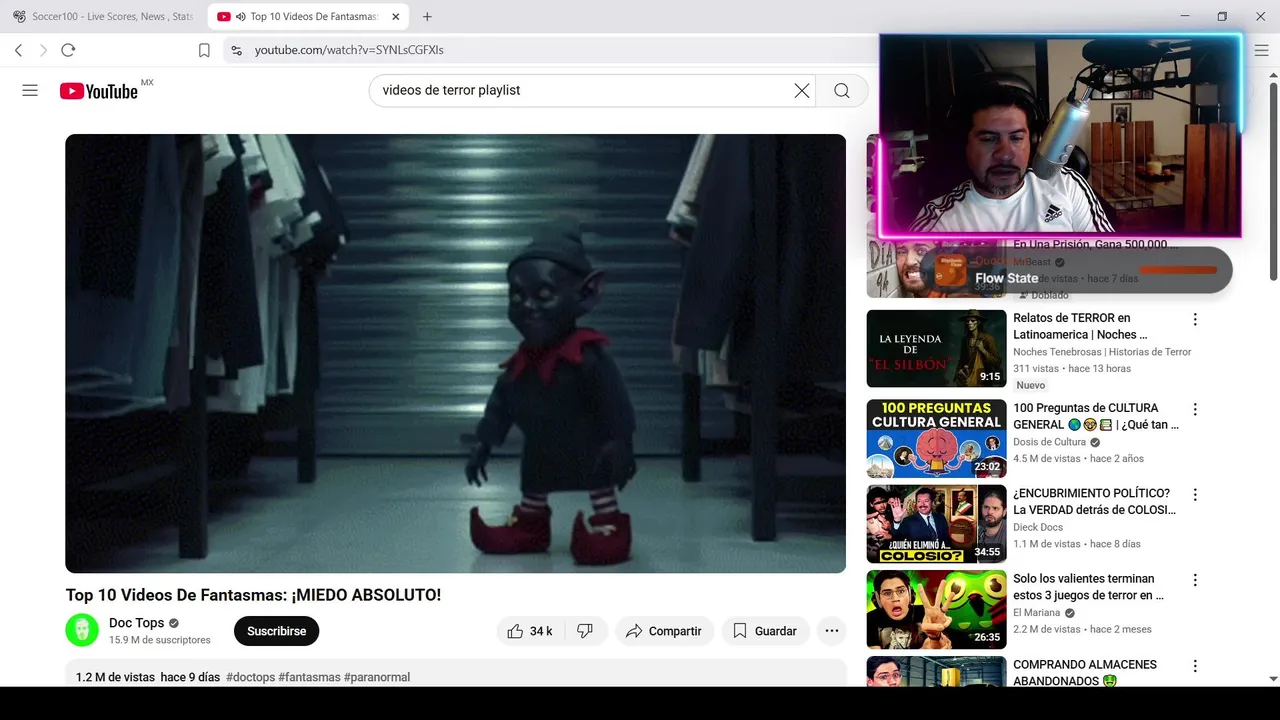Visit El Mariana channel

[x=1036, y=613]
